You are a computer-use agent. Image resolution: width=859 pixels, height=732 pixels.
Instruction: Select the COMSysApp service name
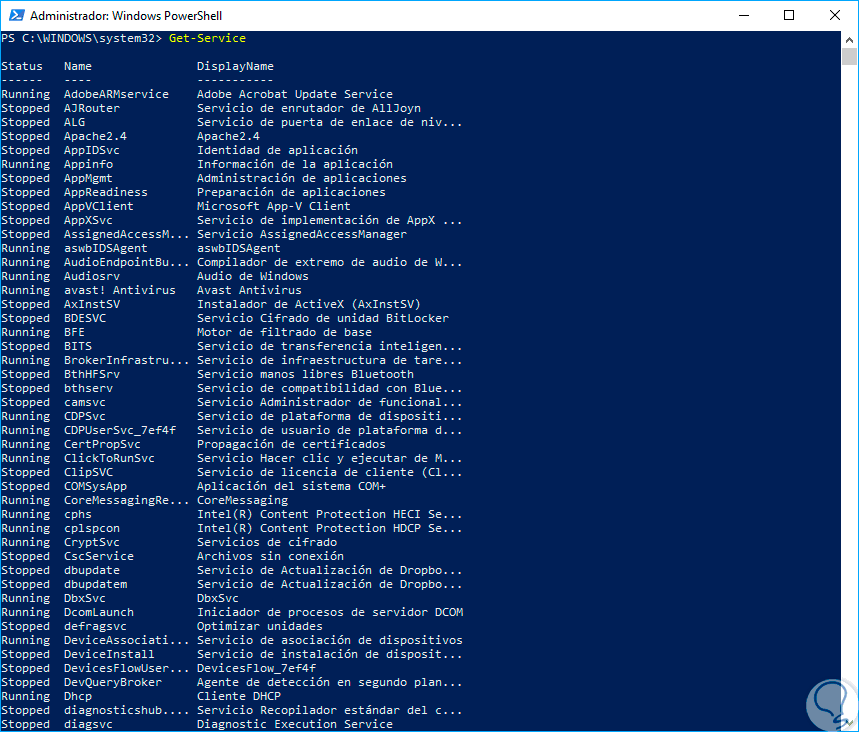pos(95,487)
